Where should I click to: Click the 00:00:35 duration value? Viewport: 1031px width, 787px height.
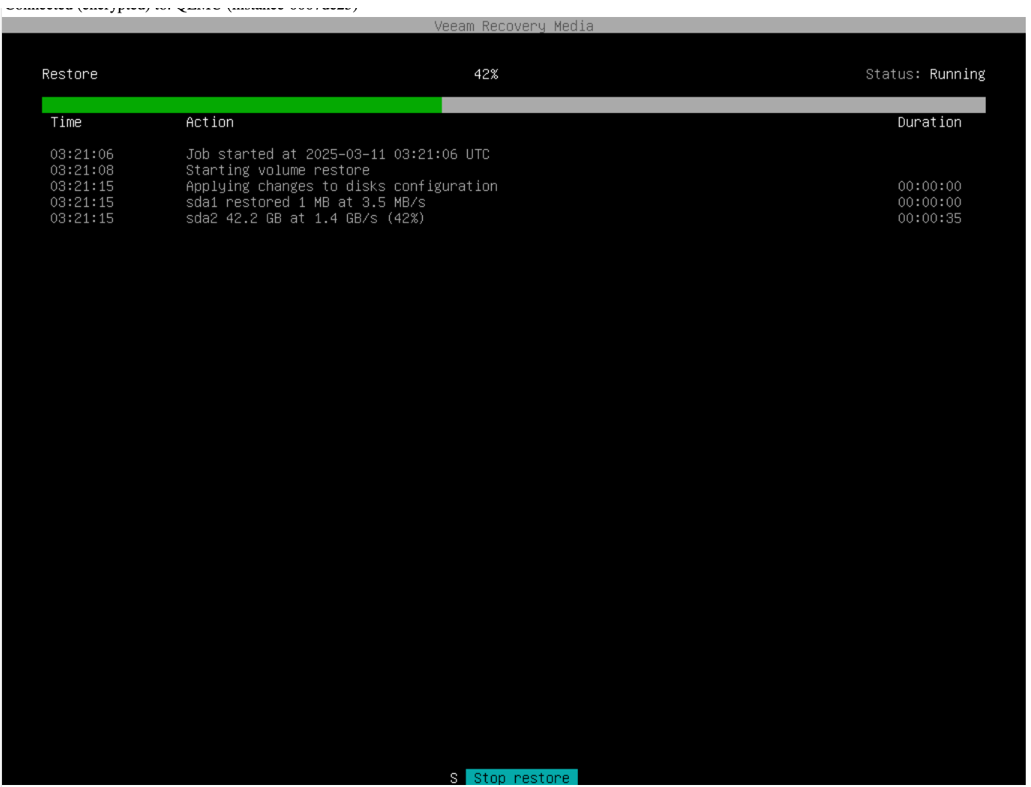tap(929, 218)
